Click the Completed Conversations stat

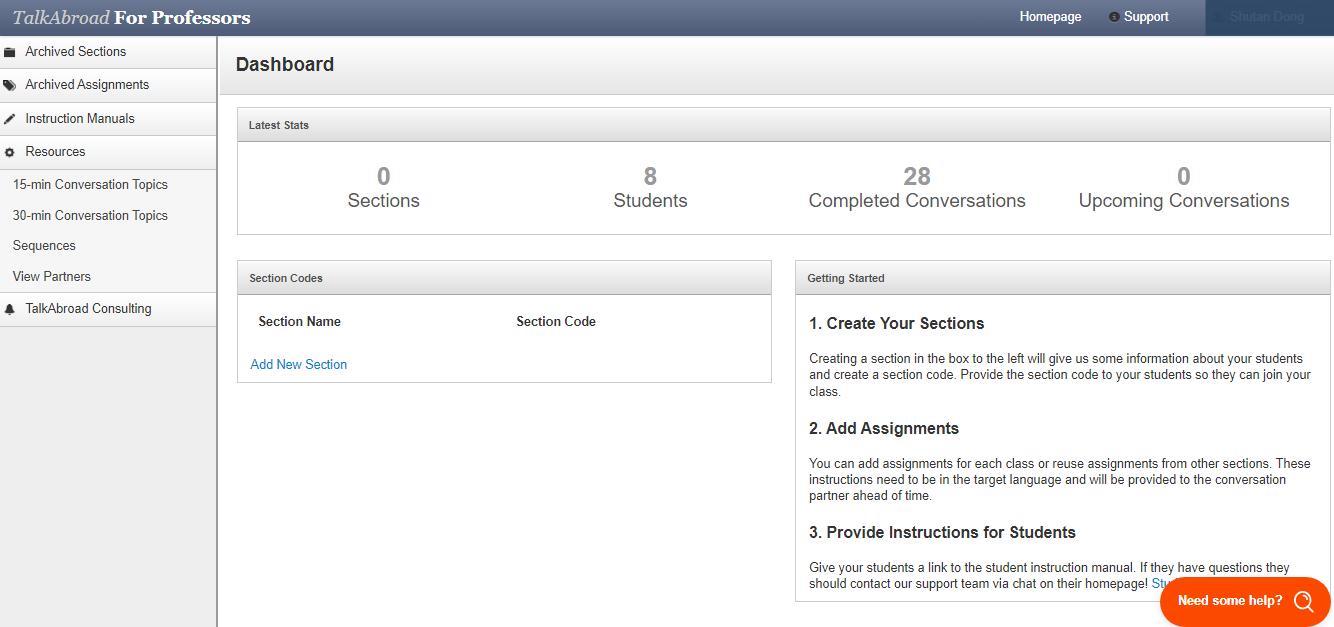pos(917,188)
